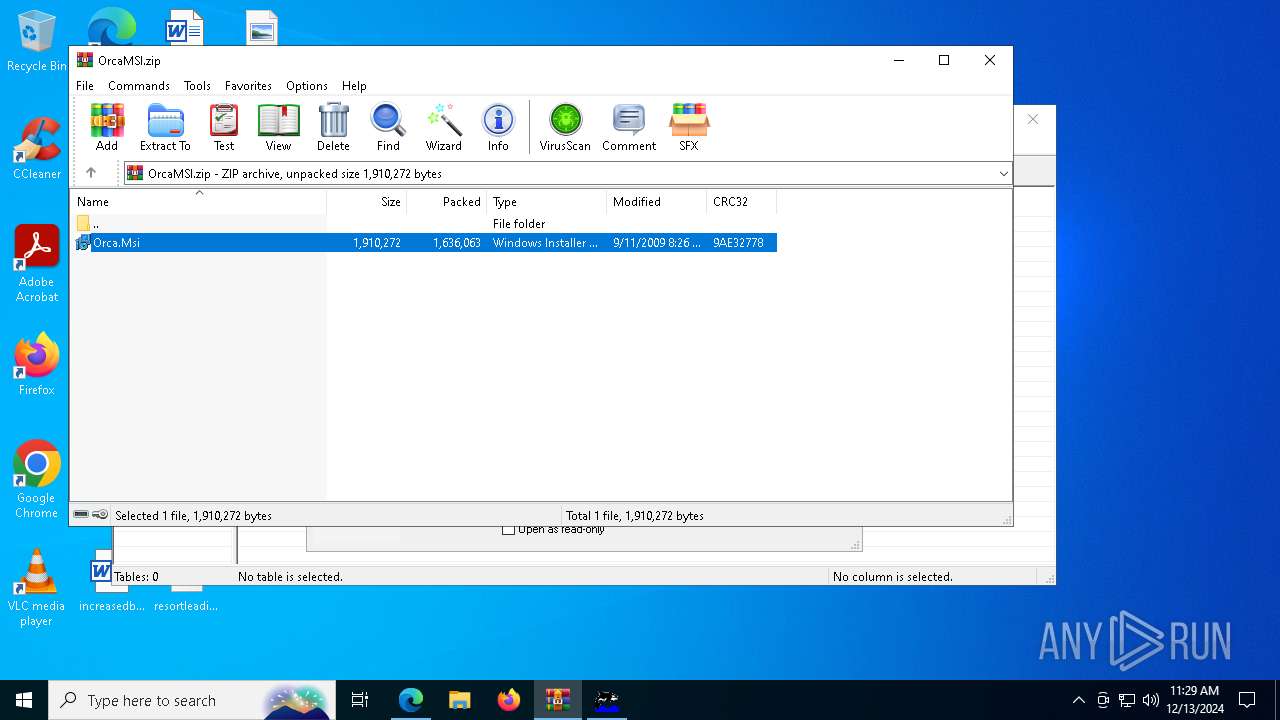The height and width of the screenshot is (720, 1280).
Task: Click the archive path text field
Action: click(x=570, y=174)
